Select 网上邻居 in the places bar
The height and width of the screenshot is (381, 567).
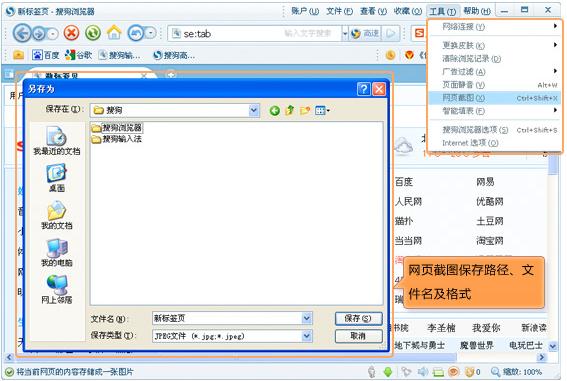point(56,289)
